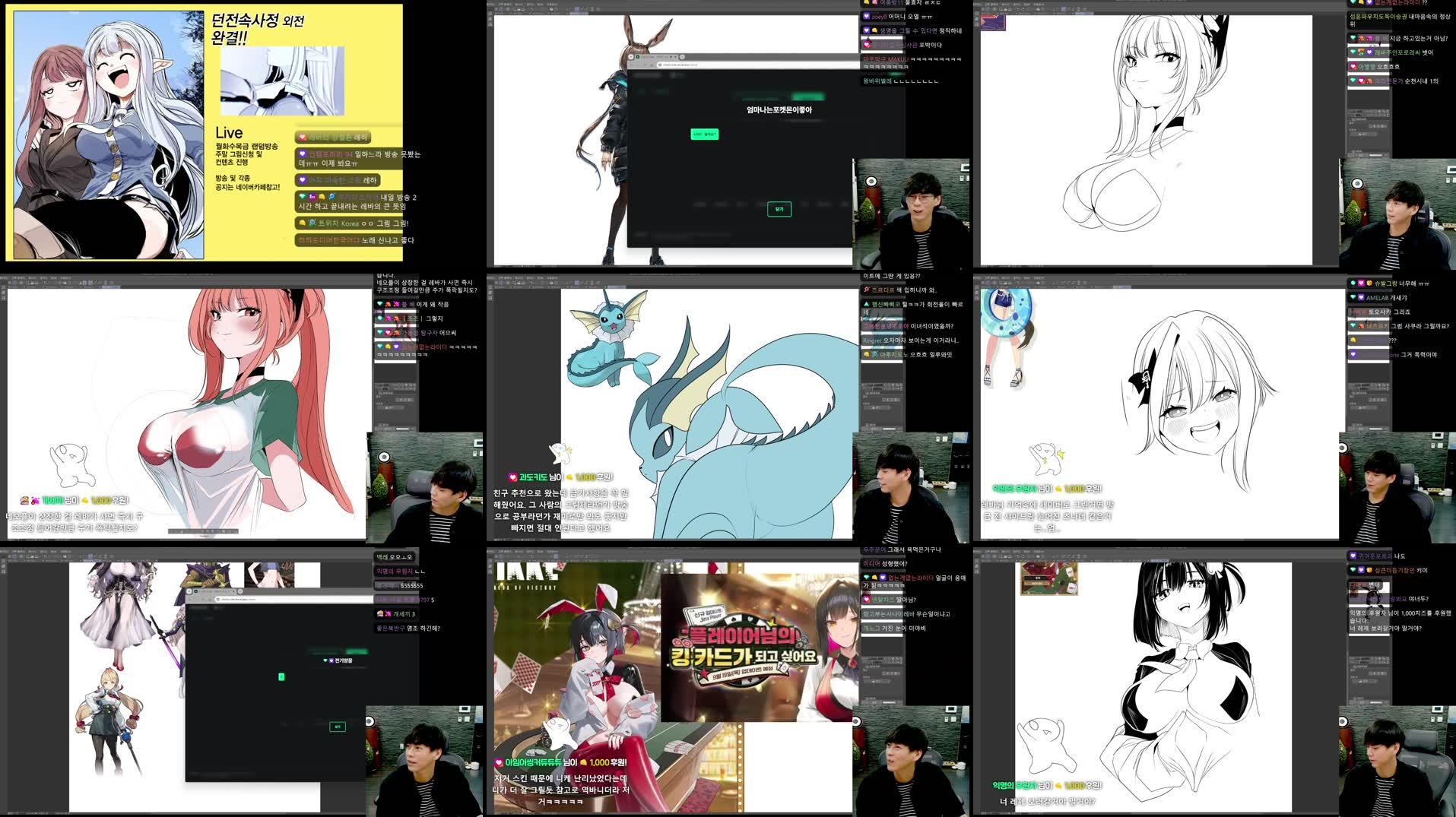
Task: Click chat message 좋은북반구 명조 하긴해?
Action: pos(408,629)
